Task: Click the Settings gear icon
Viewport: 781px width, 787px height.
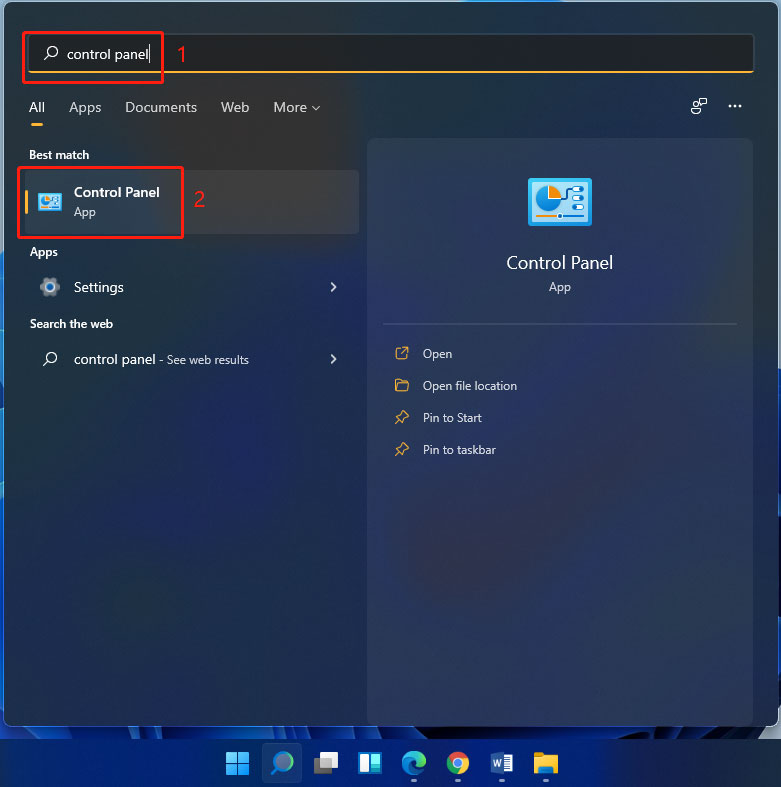Action: tap(50, 287)
